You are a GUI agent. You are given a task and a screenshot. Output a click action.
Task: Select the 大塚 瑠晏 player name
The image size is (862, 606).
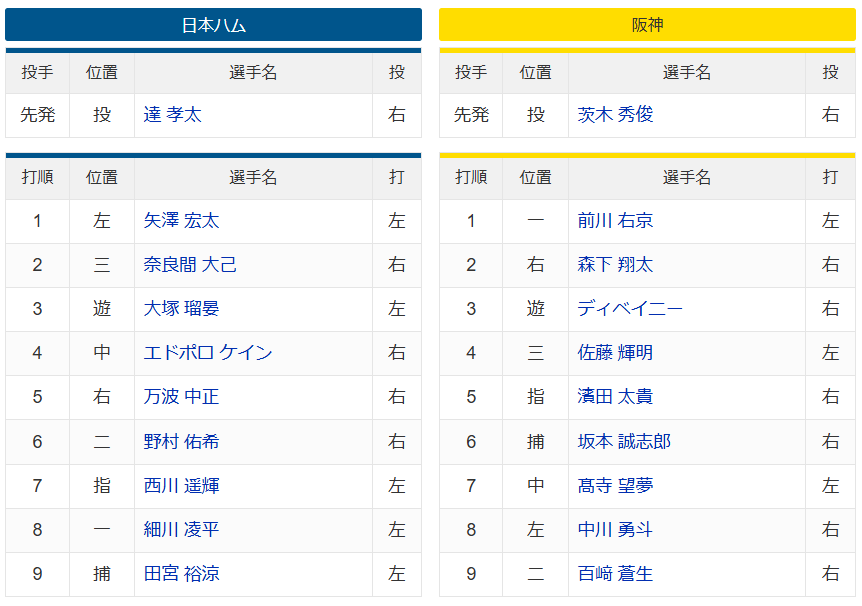182,309
